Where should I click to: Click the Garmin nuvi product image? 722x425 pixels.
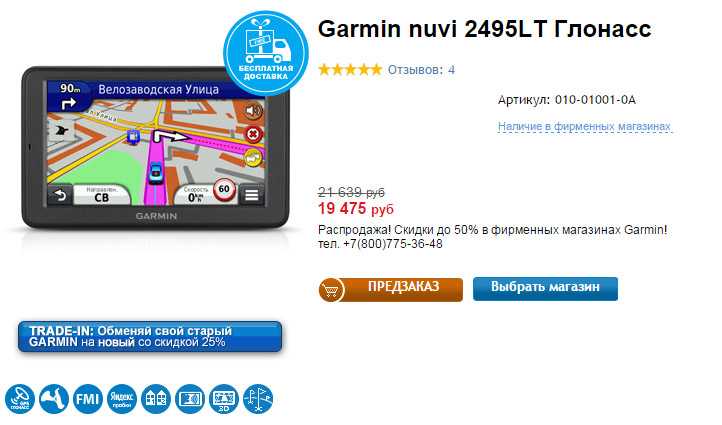click(x=156, y=148)
